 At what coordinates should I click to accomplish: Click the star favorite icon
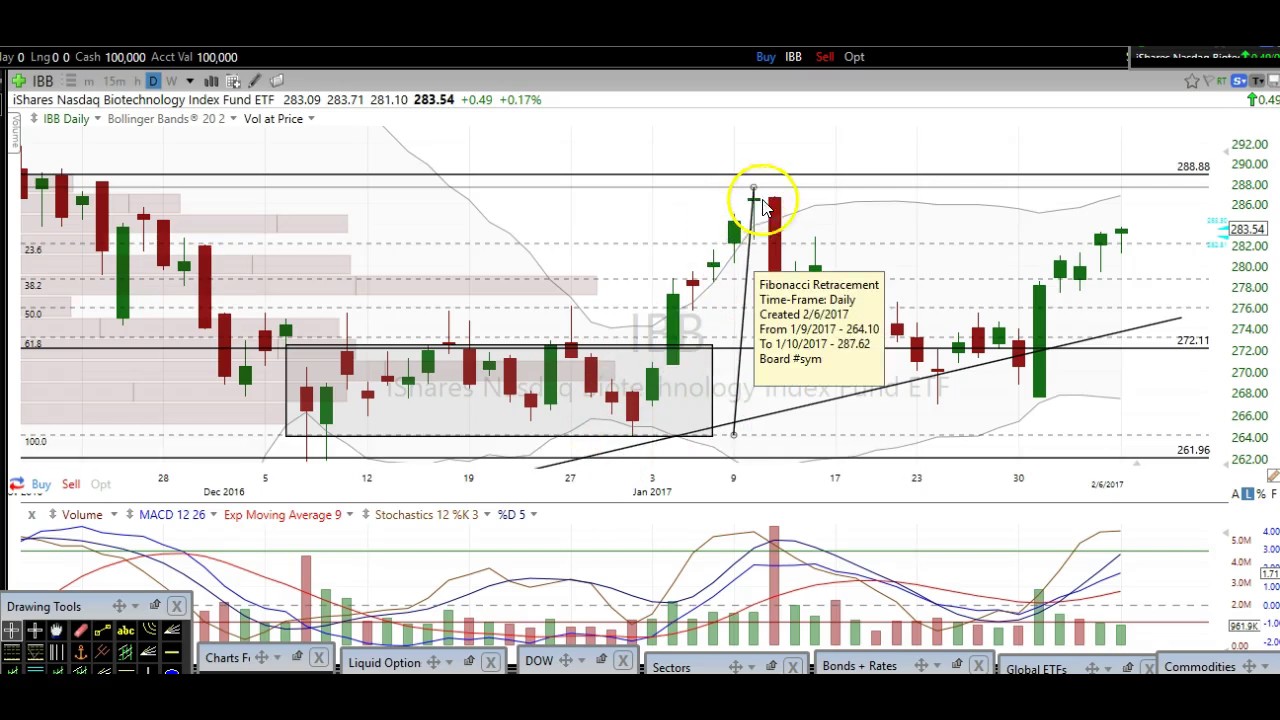pos(1191,81)
